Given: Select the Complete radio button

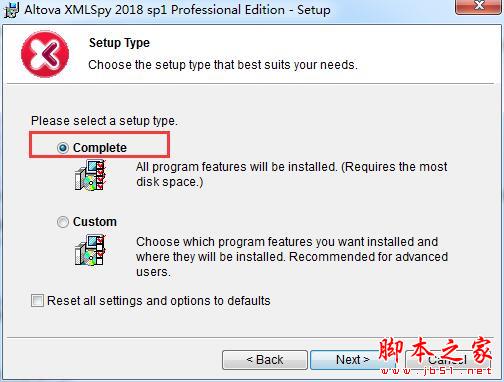Looking at the screenshot, I should pos(63,148).
